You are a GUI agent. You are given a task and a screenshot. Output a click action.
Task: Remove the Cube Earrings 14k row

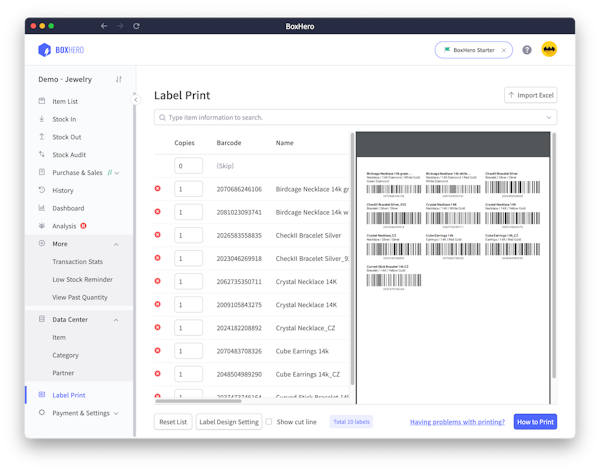coord(158,350)
